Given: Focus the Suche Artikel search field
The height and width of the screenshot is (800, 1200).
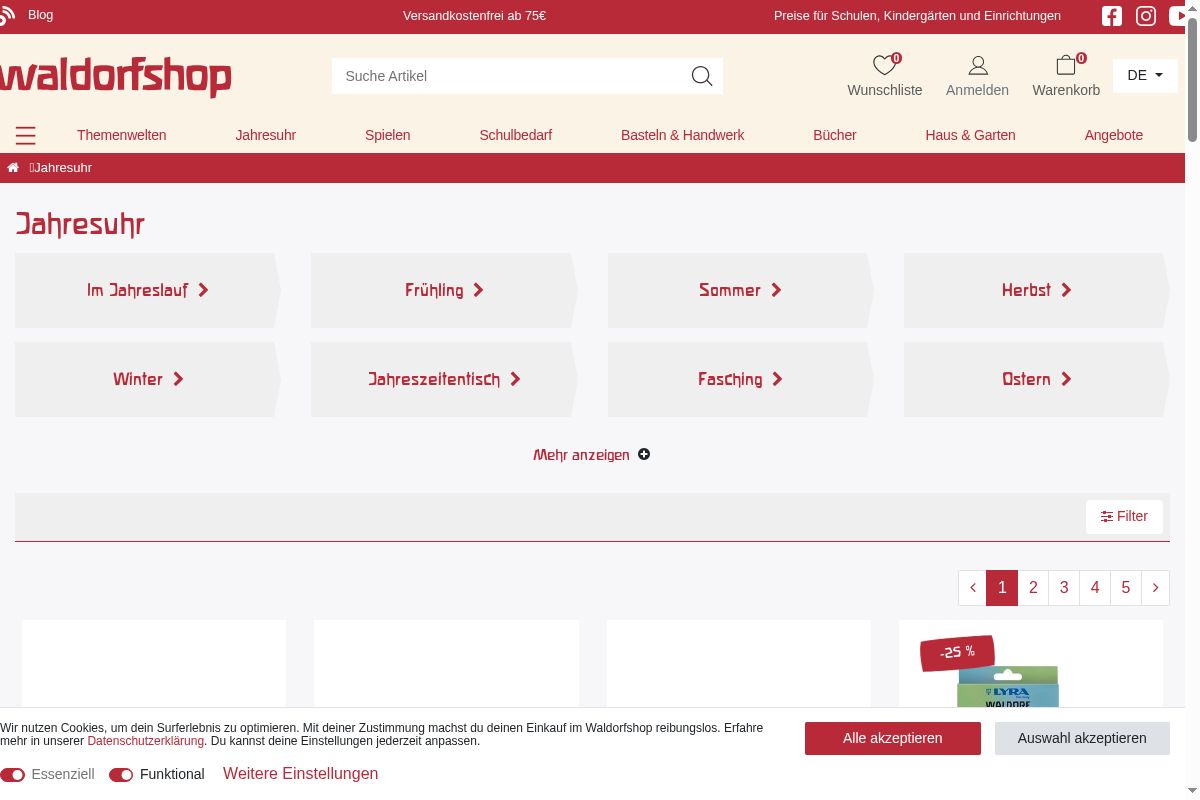Looking at the screenshot, I should (510, 76).
